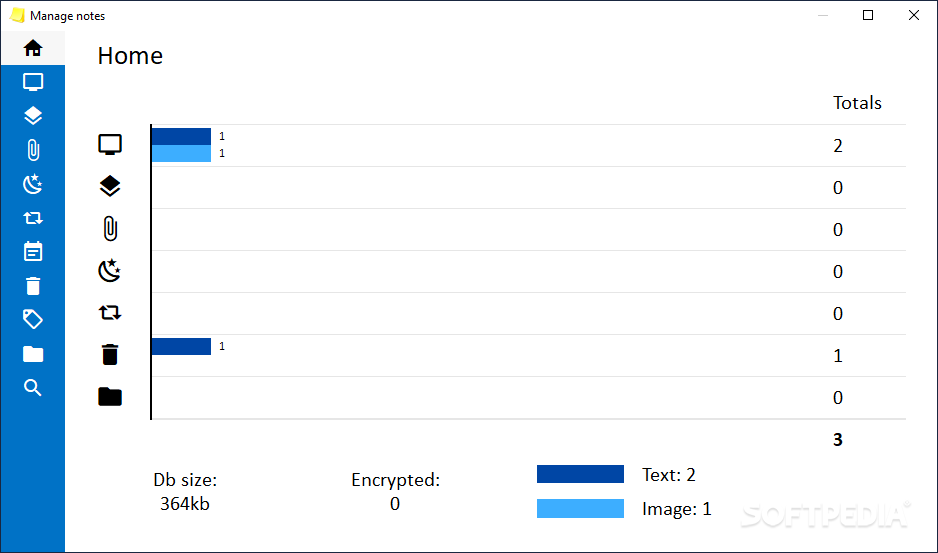The width and height of the screenshot is (938, 553).
Task: Click the search magnifier sidebar icon
Action: [33, 388]
